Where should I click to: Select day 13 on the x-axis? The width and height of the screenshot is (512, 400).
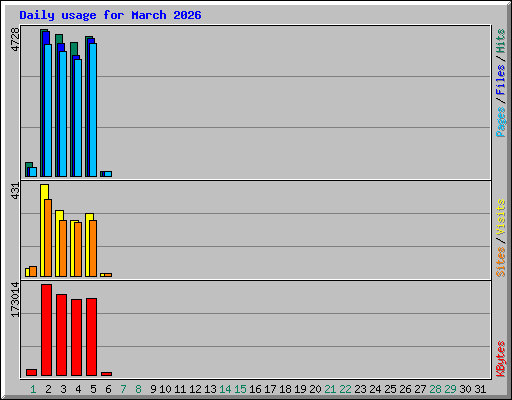tap(210, 389)
